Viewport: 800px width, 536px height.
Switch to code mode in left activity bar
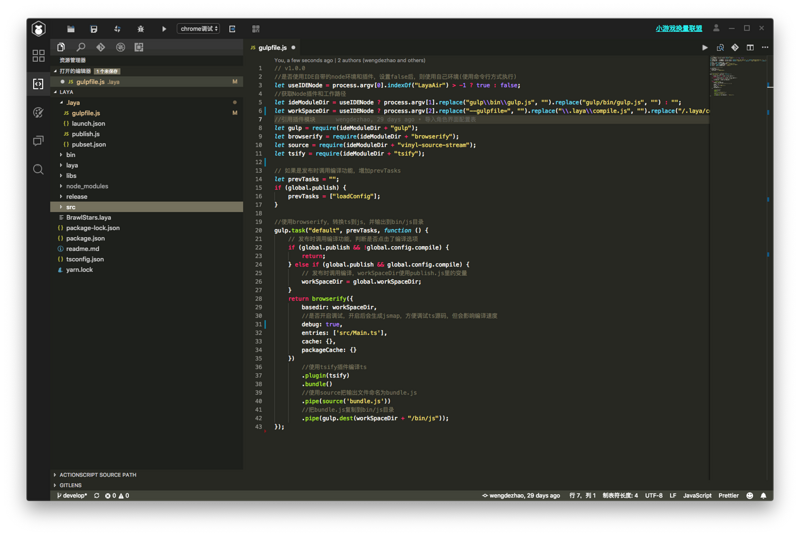point(38,84)
